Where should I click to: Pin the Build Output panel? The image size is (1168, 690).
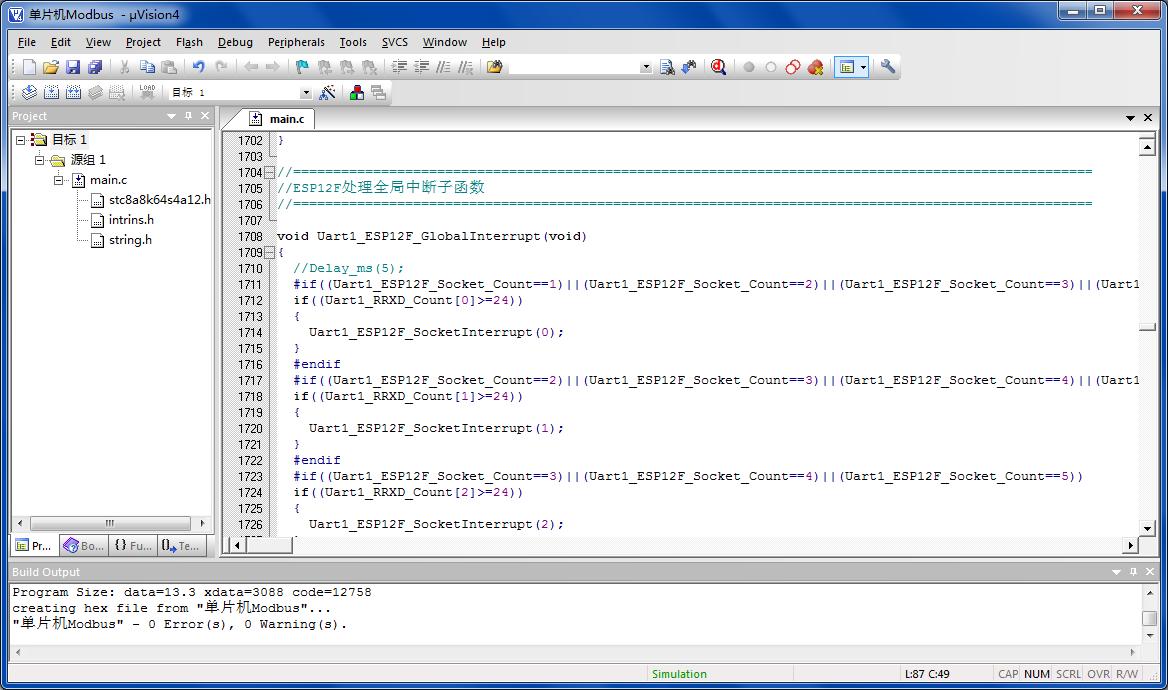tap(1133, 572)
